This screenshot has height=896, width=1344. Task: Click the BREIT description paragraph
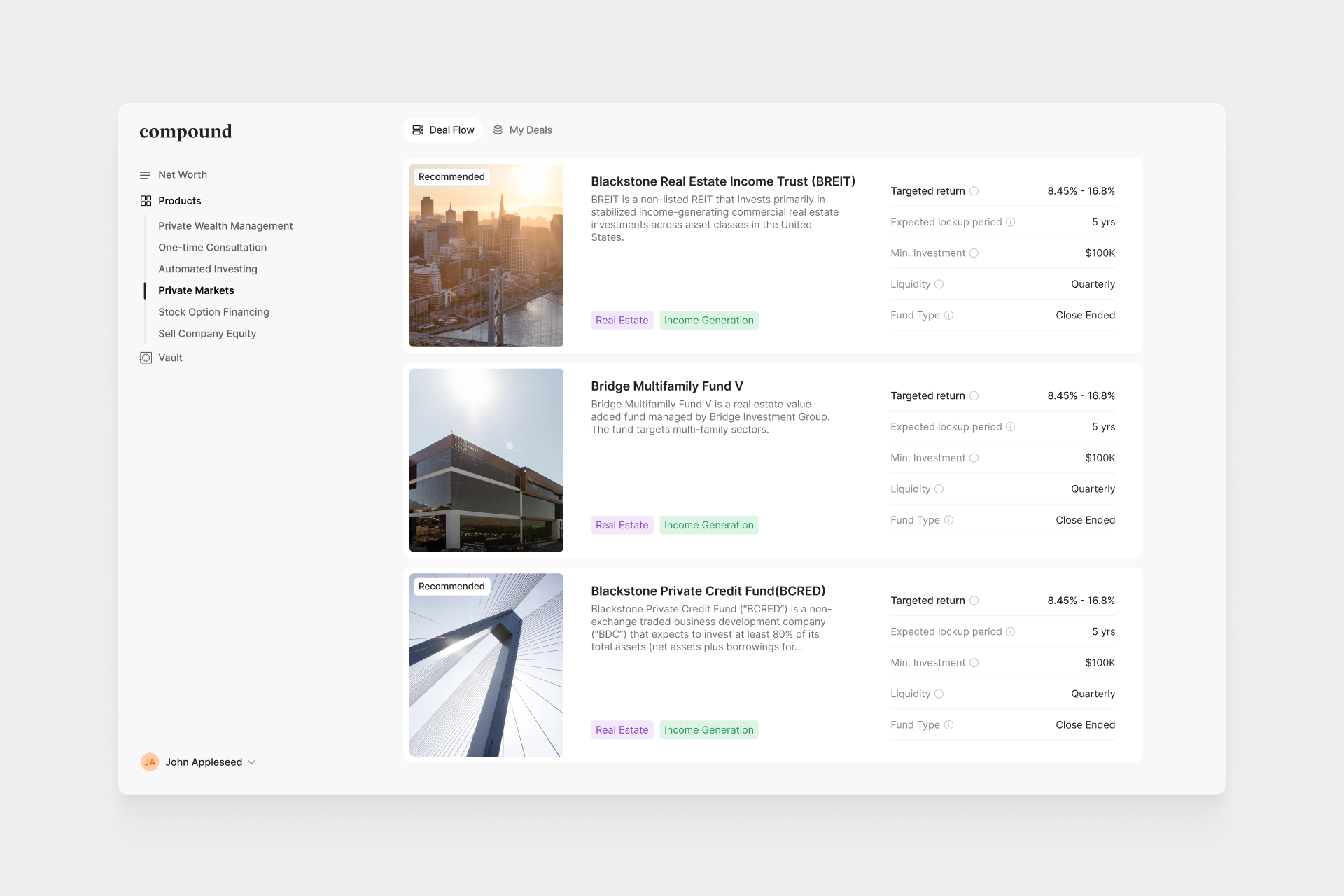coord(715,218)
